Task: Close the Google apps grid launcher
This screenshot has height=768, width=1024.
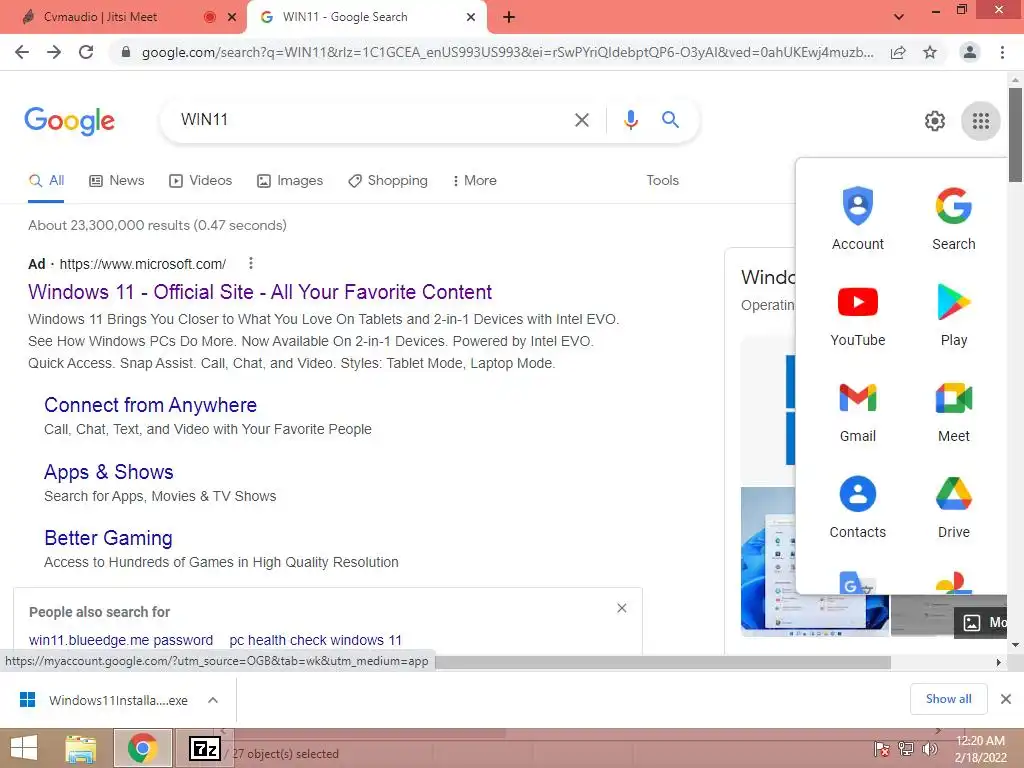Action: (980, 121)
